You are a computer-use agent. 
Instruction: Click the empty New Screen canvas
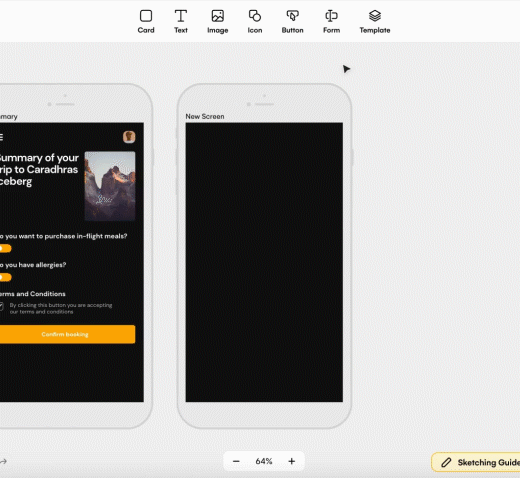pyautogui.click(x=264, y=262)
